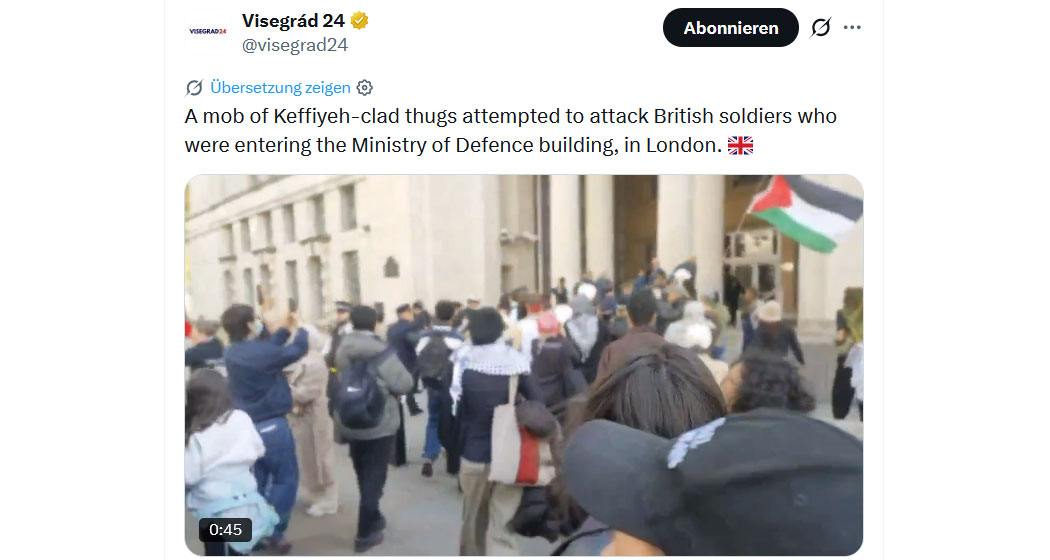Screen dimensions: 1050x560
Task: Open the Visegrád 24 profile avatar
Action: click(x=208, y=31)
